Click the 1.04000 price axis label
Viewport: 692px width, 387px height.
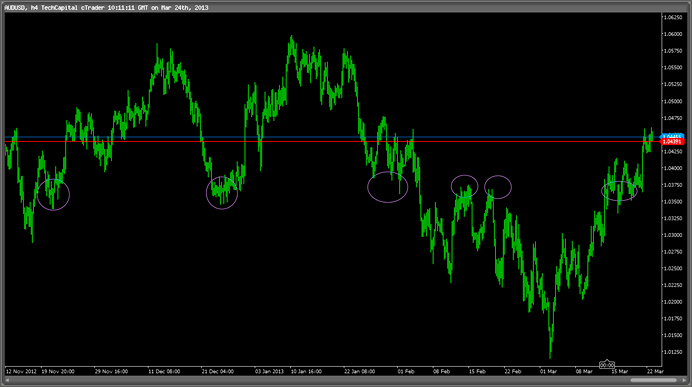(673, 168)
